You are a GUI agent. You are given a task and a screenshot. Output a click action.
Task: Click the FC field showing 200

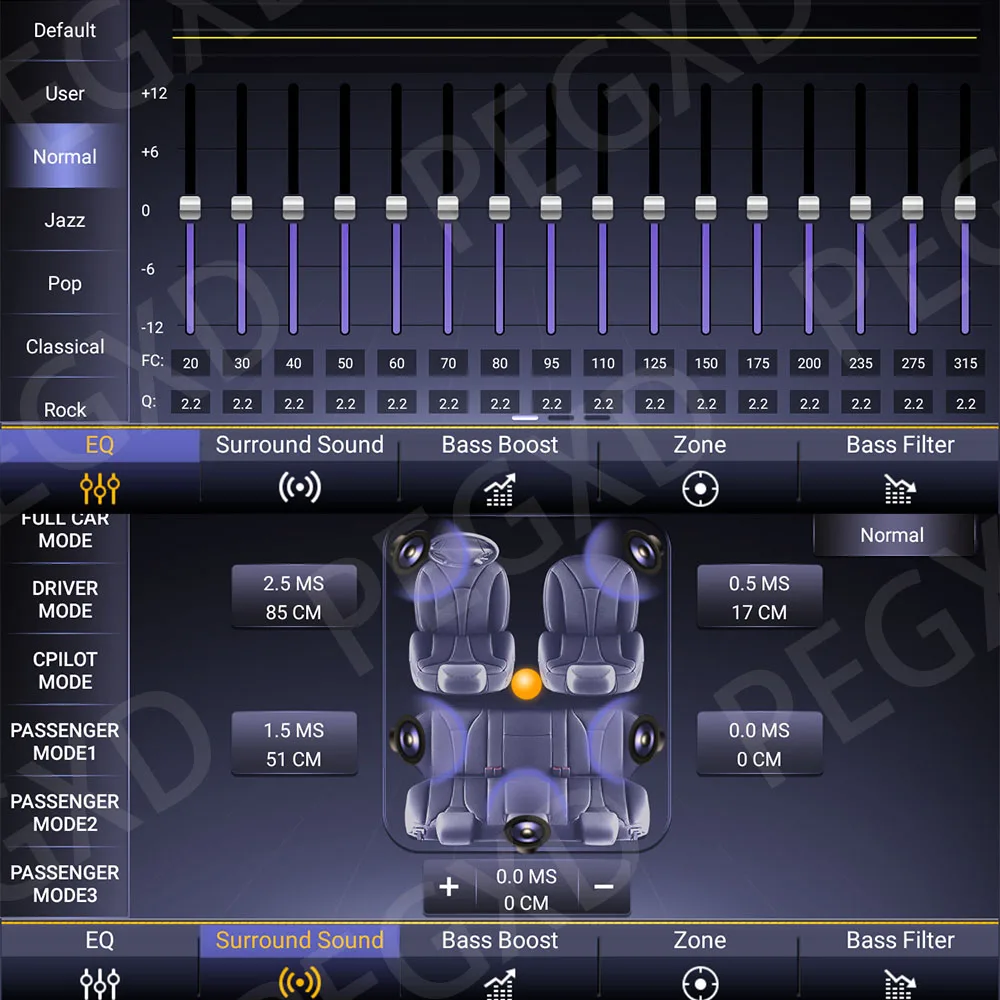pos(809,363)
